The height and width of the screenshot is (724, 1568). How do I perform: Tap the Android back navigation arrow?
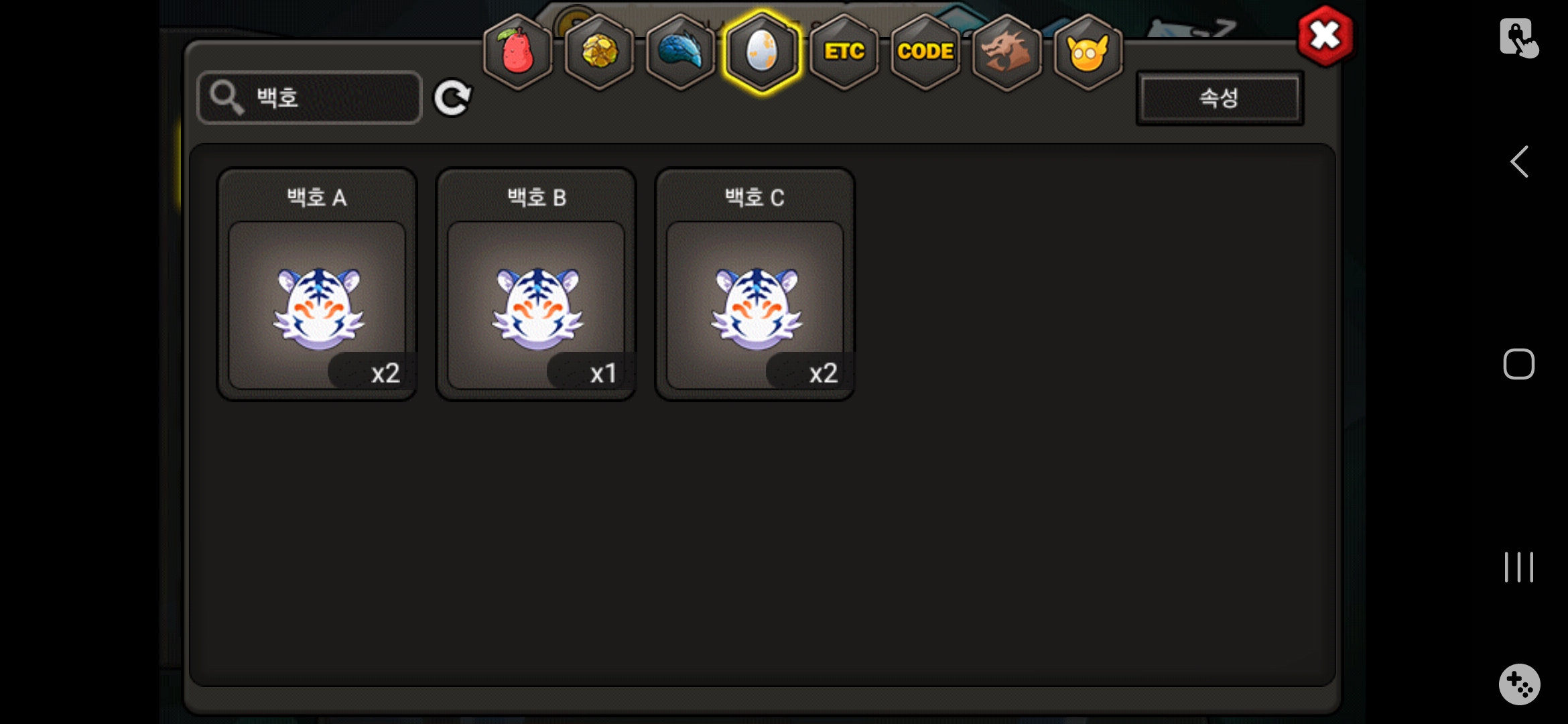1519,162
